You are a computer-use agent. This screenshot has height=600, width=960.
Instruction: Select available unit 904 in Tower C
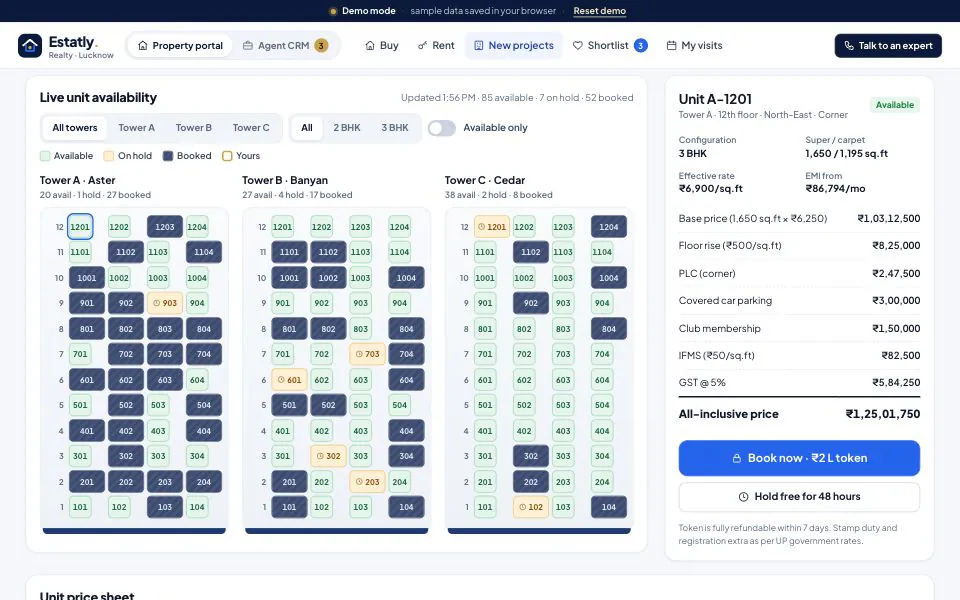click(602, 303)
